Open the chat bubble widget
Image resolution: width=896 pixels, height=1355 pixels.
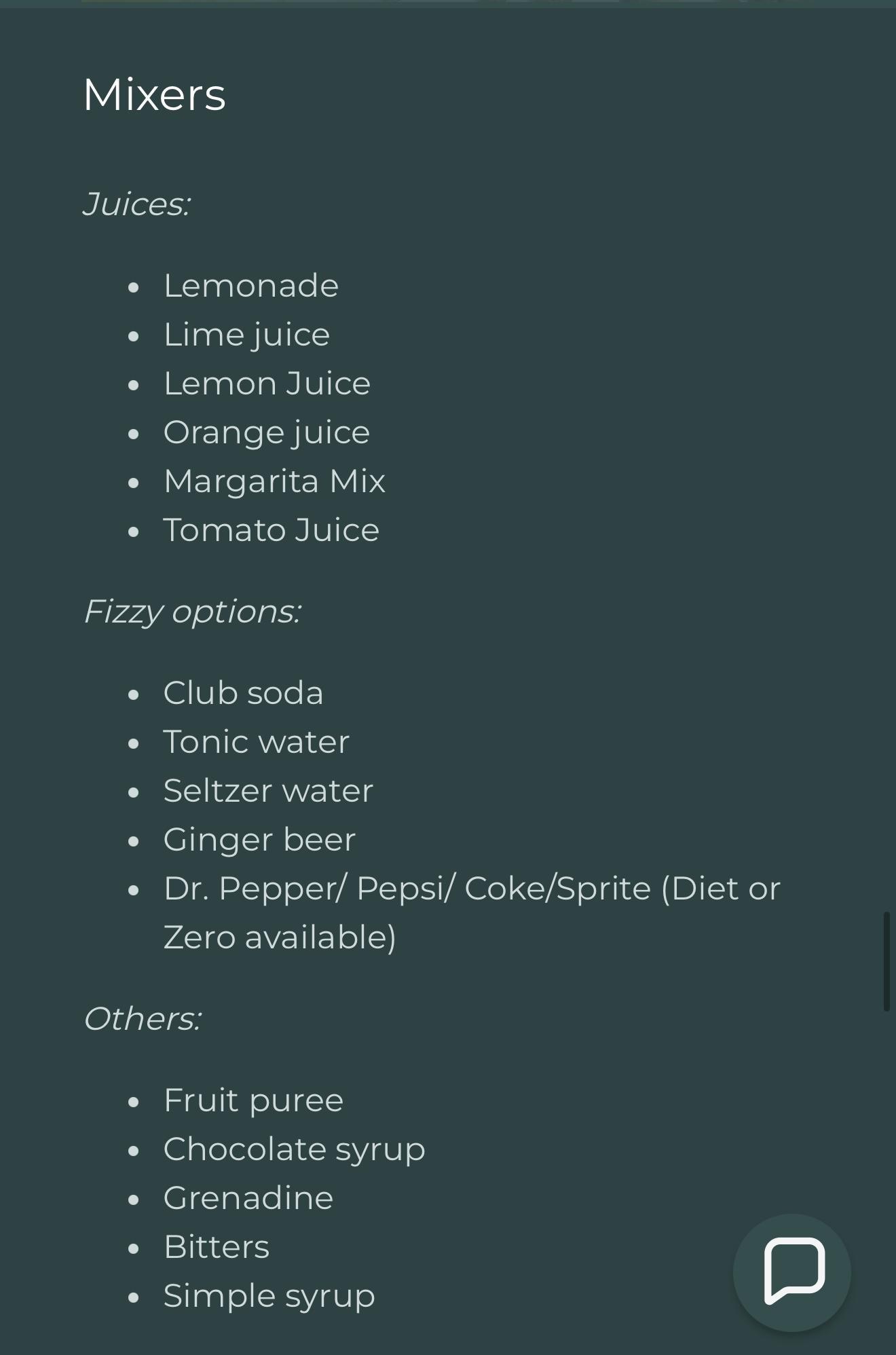coord(792,1272)
